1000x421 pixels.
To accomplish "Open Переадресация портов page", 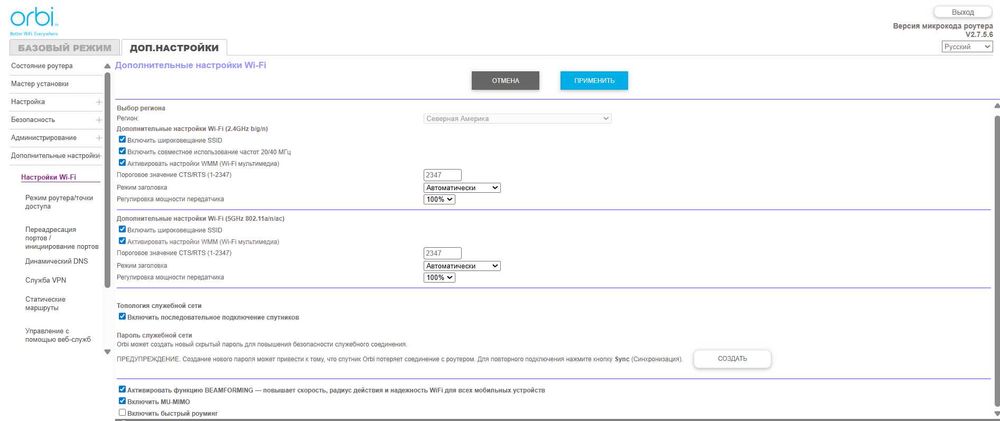I will pyautogui.click(x=62, y=238).
